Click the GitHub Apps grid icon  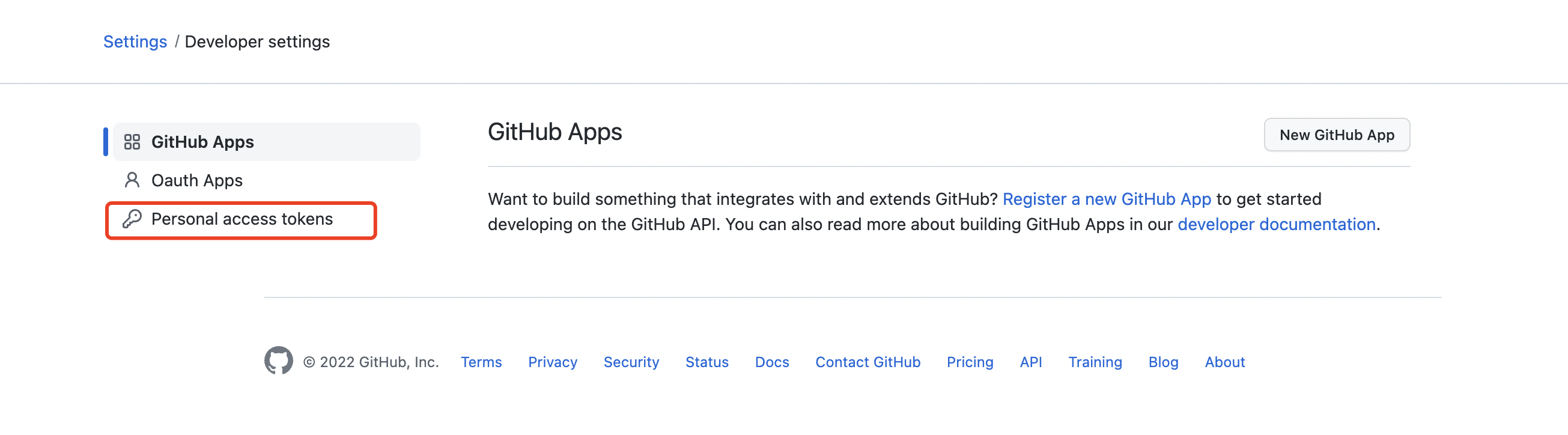click(x=132, y=142)
